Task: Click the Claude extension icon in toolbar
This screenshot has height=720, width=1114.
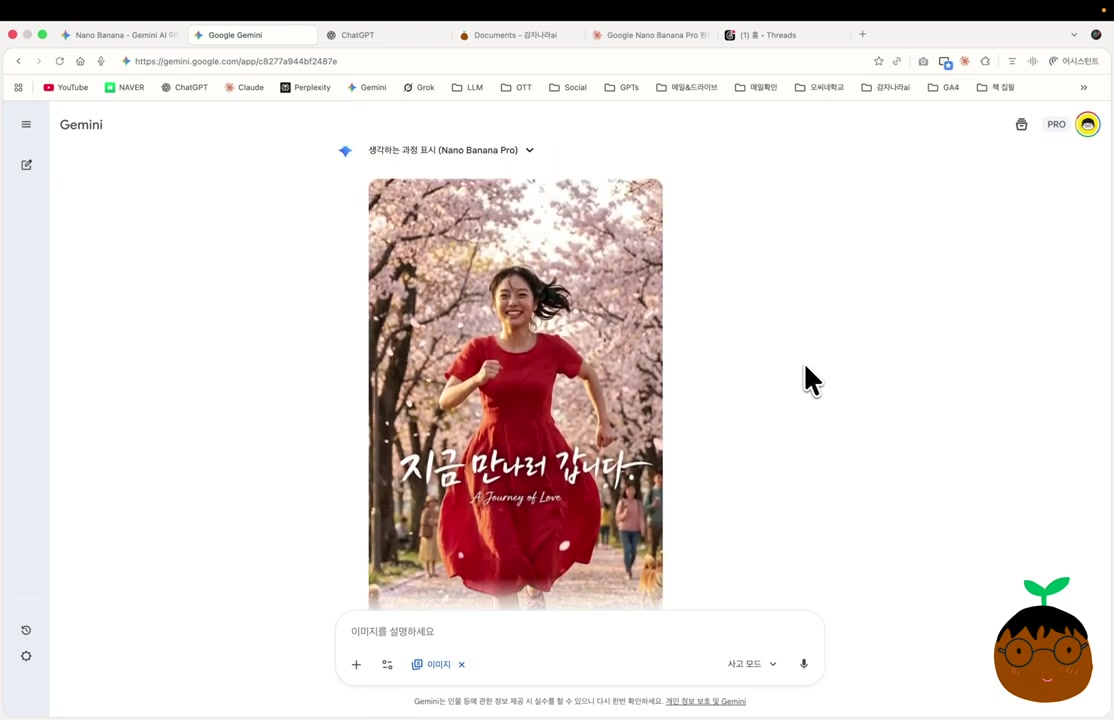Action: [x=965, y=61]
